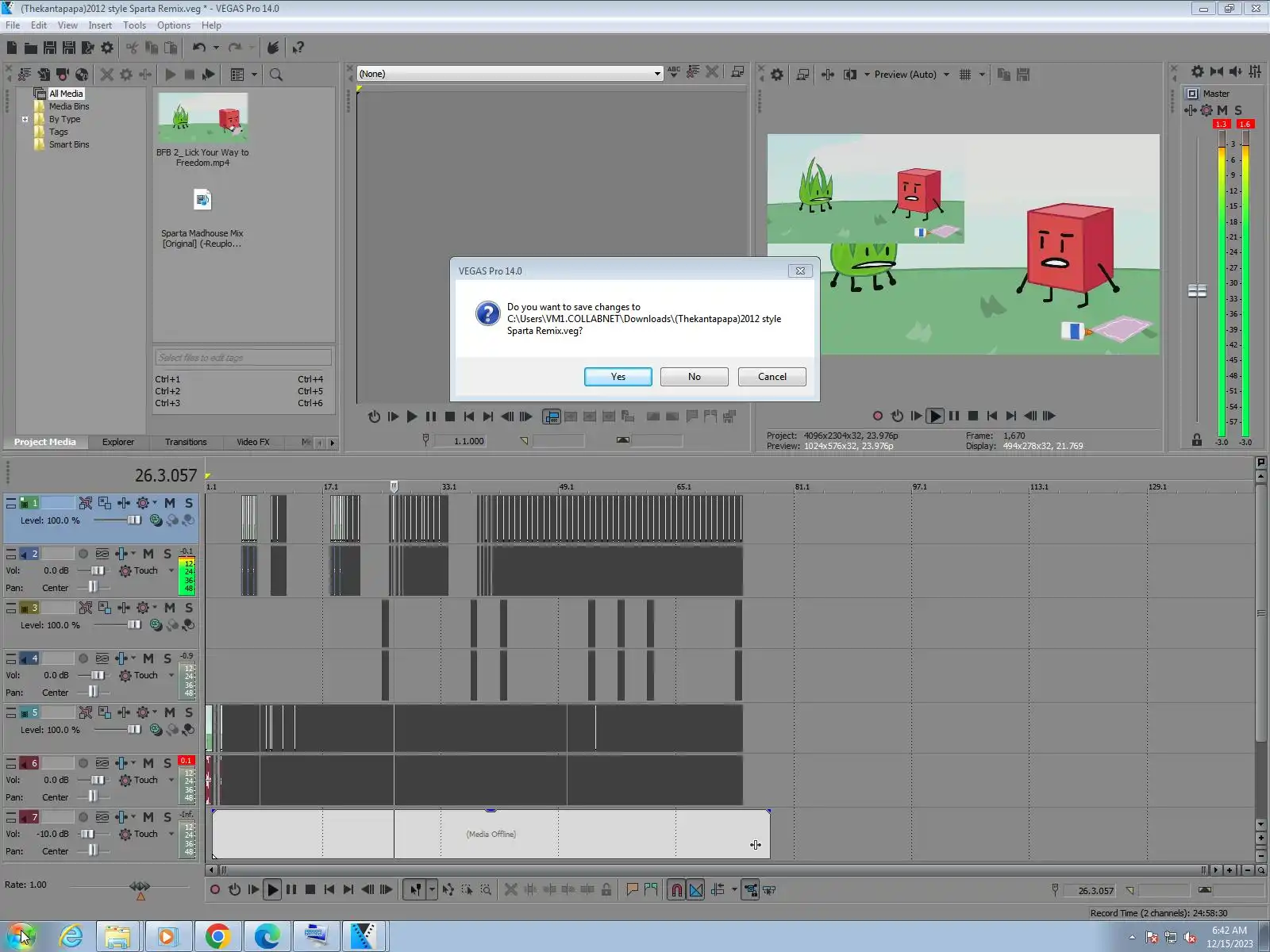Image resolution: width=1270 pixels, height=952 pixels.
Task: Open project Properties gear in main toolbar
Action: (107, 48)
